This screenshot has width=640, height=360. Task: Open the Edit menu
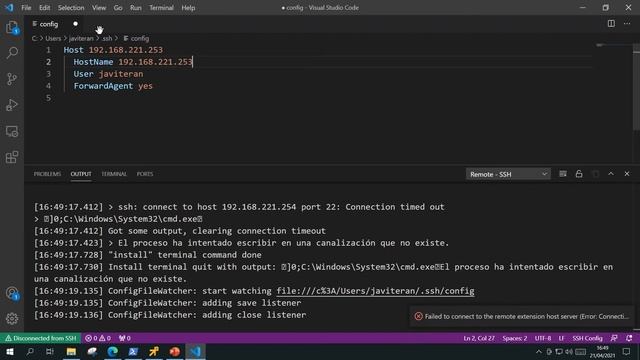[x=44, y=8]
